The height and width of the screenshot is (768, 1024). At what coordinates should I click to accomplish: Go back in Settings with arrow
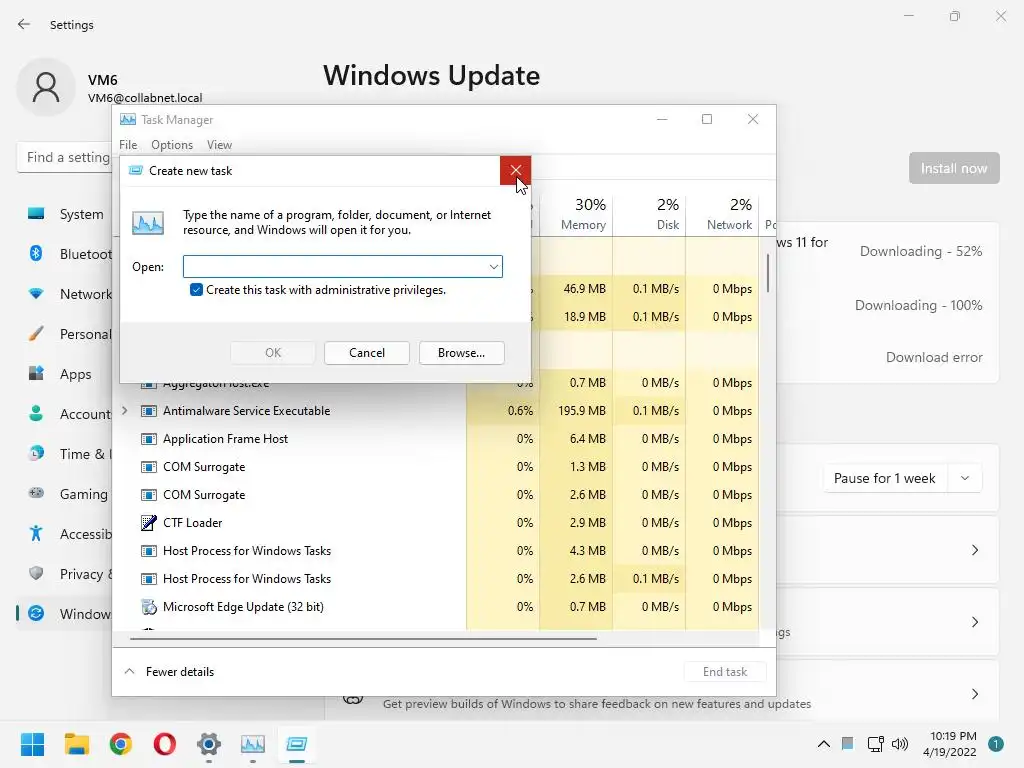(24, 24)
